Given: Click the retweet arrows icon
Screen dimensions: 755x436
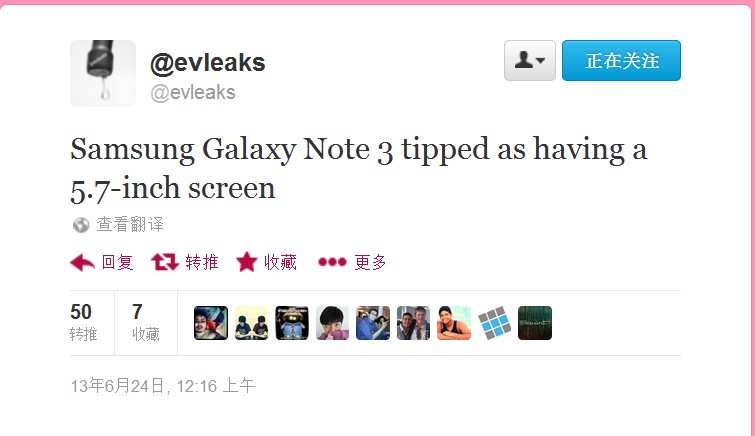Looking at the screenshot, I should point(165,263).
